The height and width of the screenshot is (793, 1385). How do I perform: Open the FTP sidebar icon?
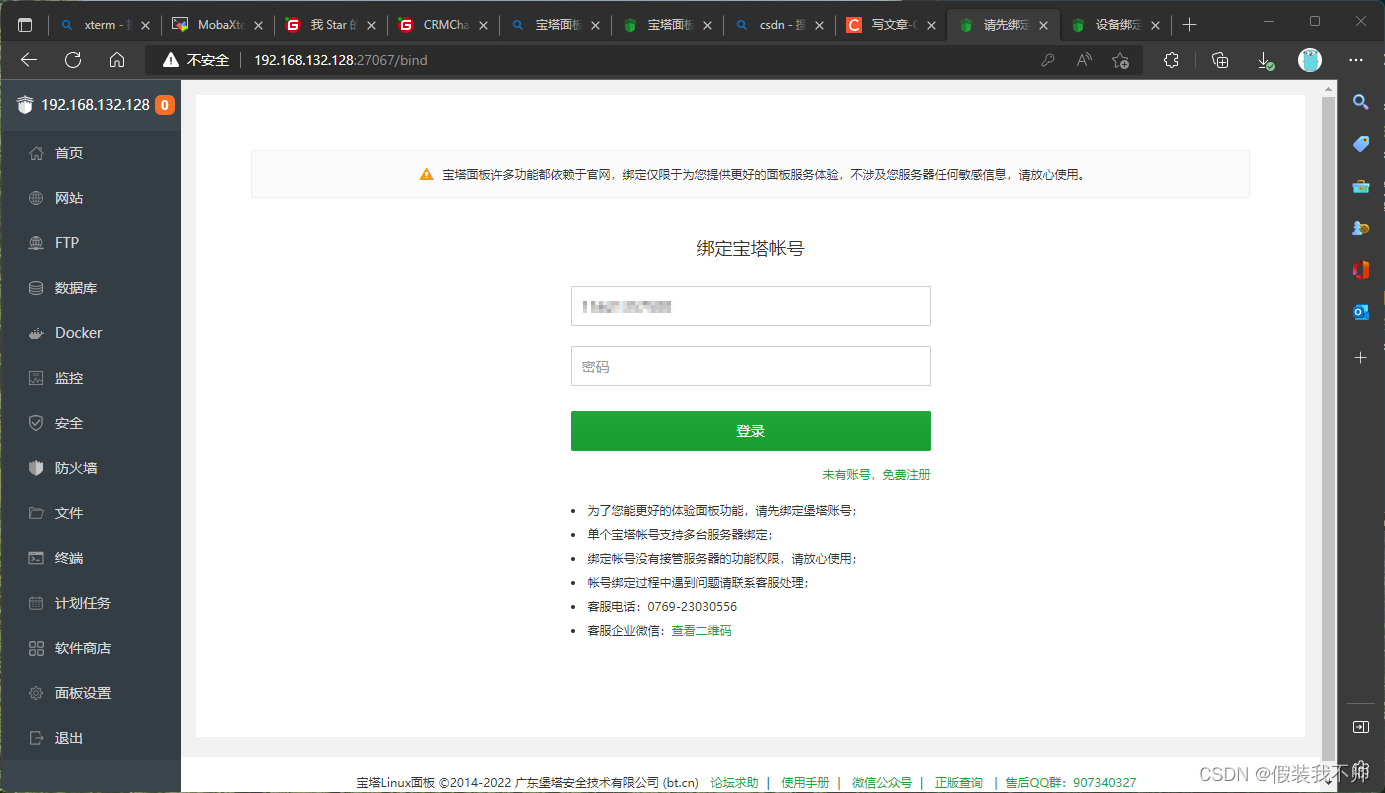(x=36, y=243)
